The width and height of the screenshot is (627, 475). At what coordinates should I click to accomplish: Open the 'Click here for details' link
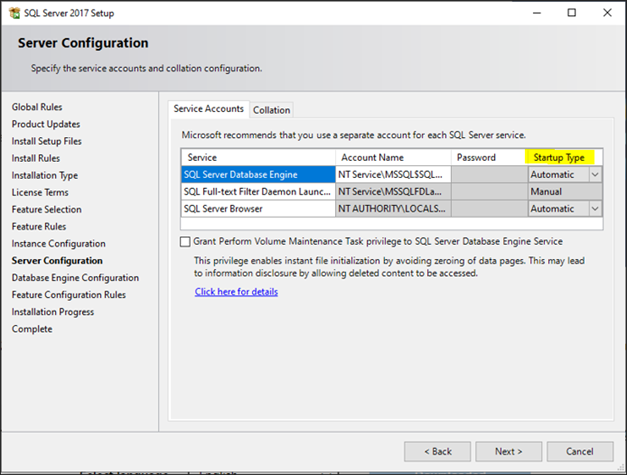pyautogui.click(x=236, y=292)
